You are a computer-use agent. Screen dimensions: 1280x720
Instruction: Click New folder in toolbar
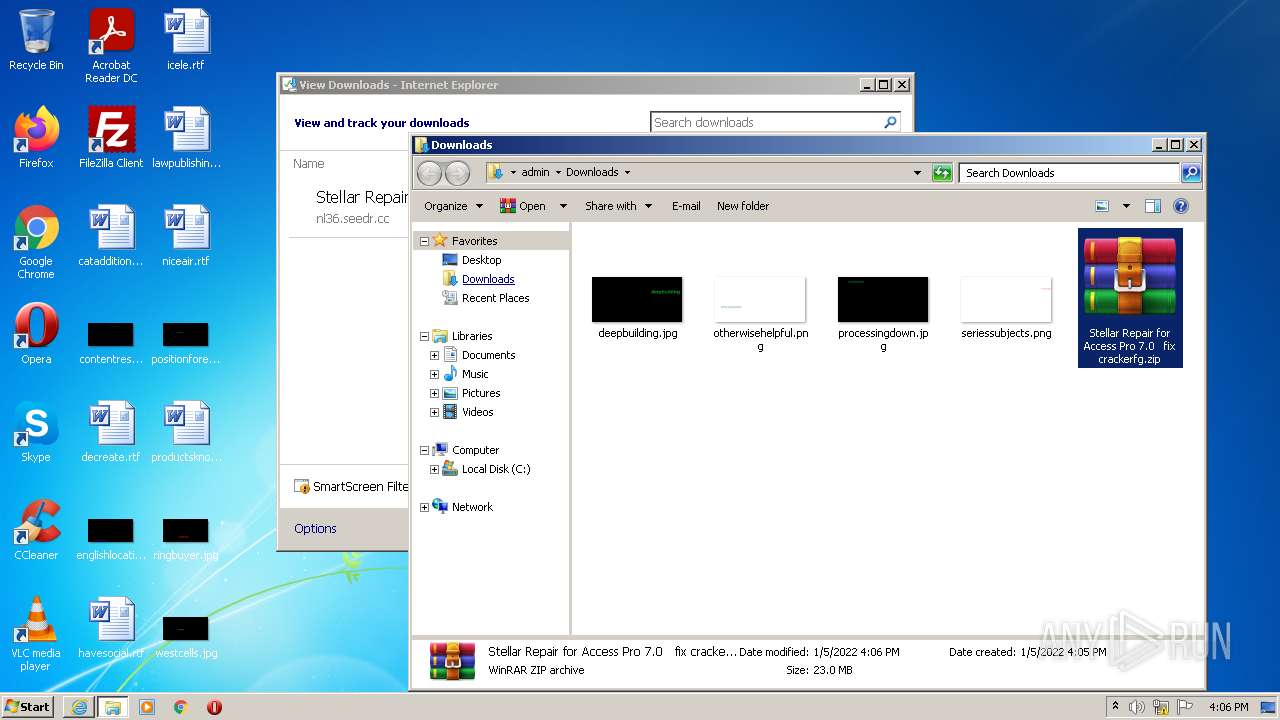743,206
